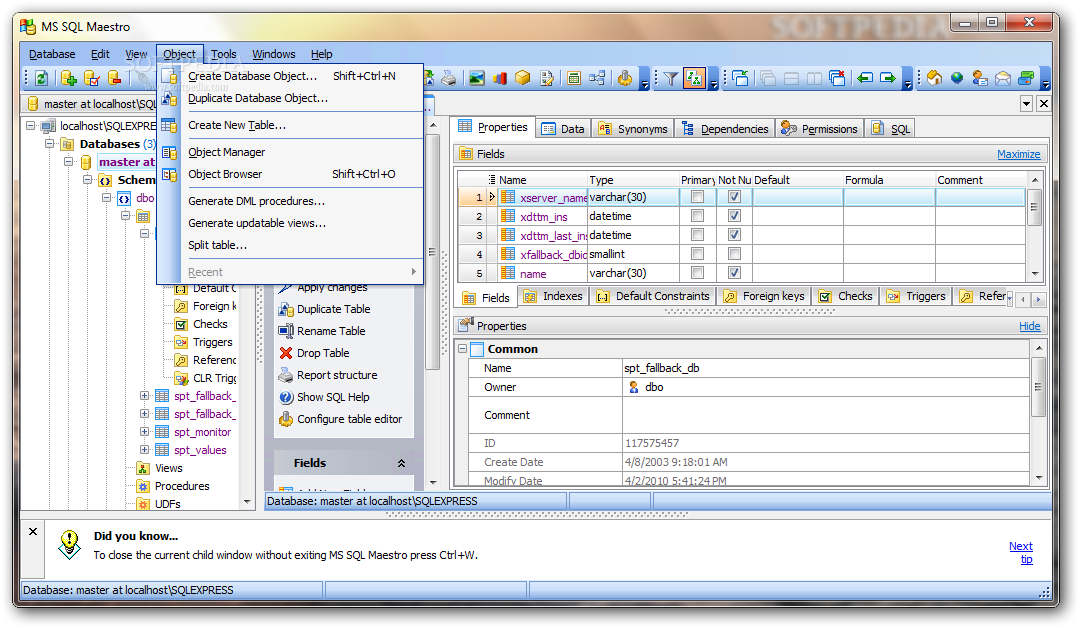Click the lightbulb tip icon

coord(69,544)
